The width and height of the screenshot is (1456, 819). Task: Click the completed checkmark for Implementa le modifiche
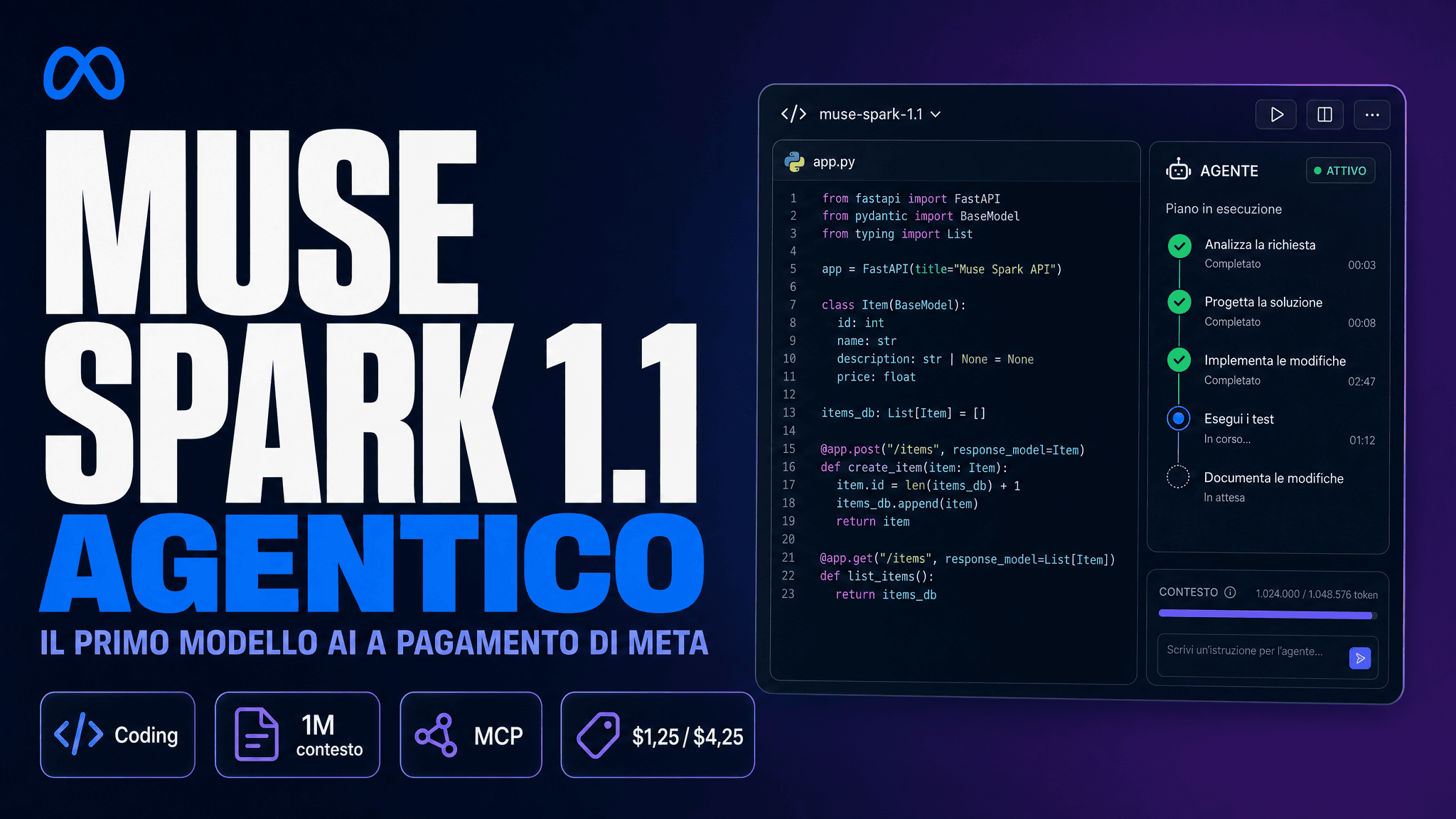(x=1179, y=360)
